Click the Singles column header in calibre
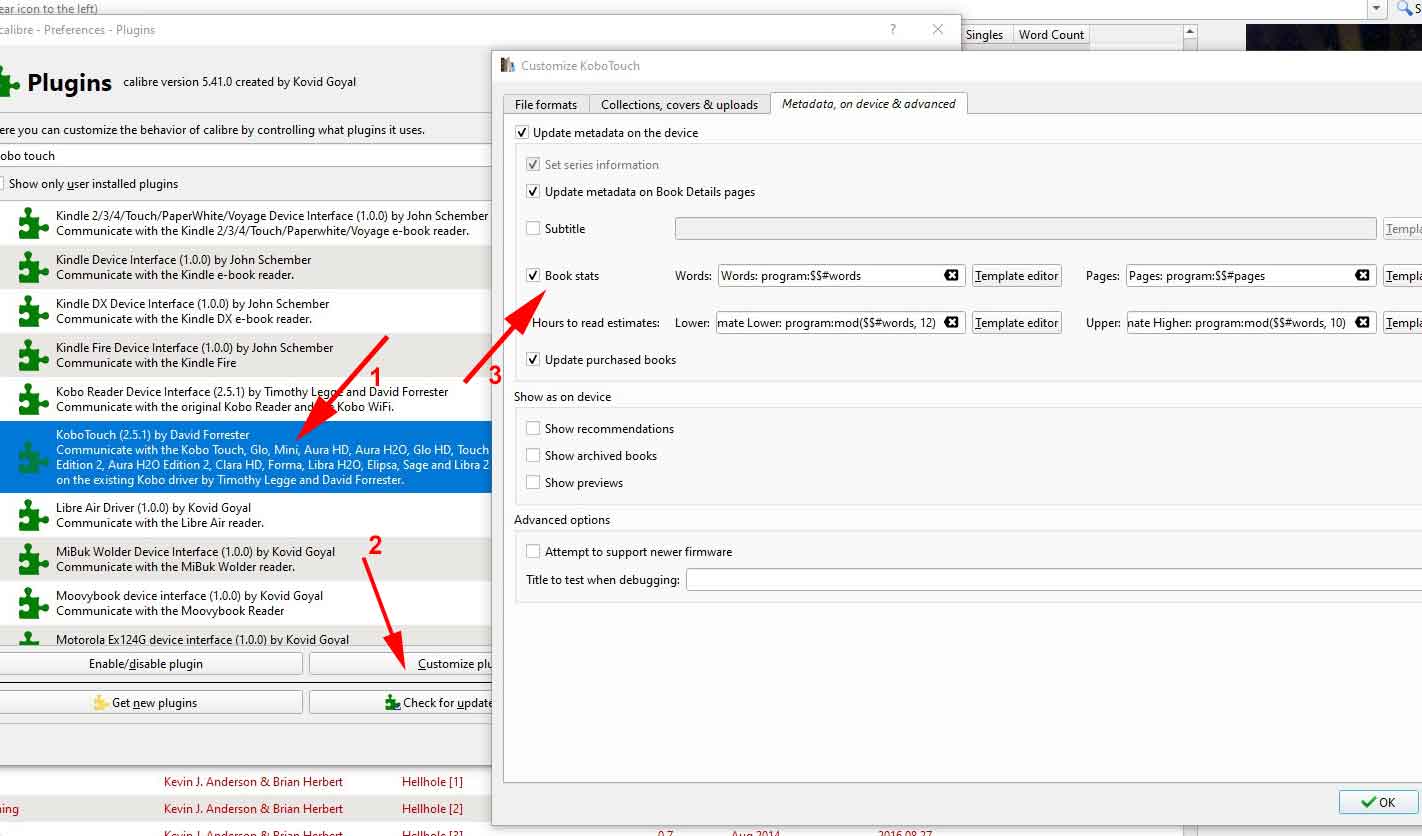This screenshot has height=836, width=1422. (x=985, y=35)
